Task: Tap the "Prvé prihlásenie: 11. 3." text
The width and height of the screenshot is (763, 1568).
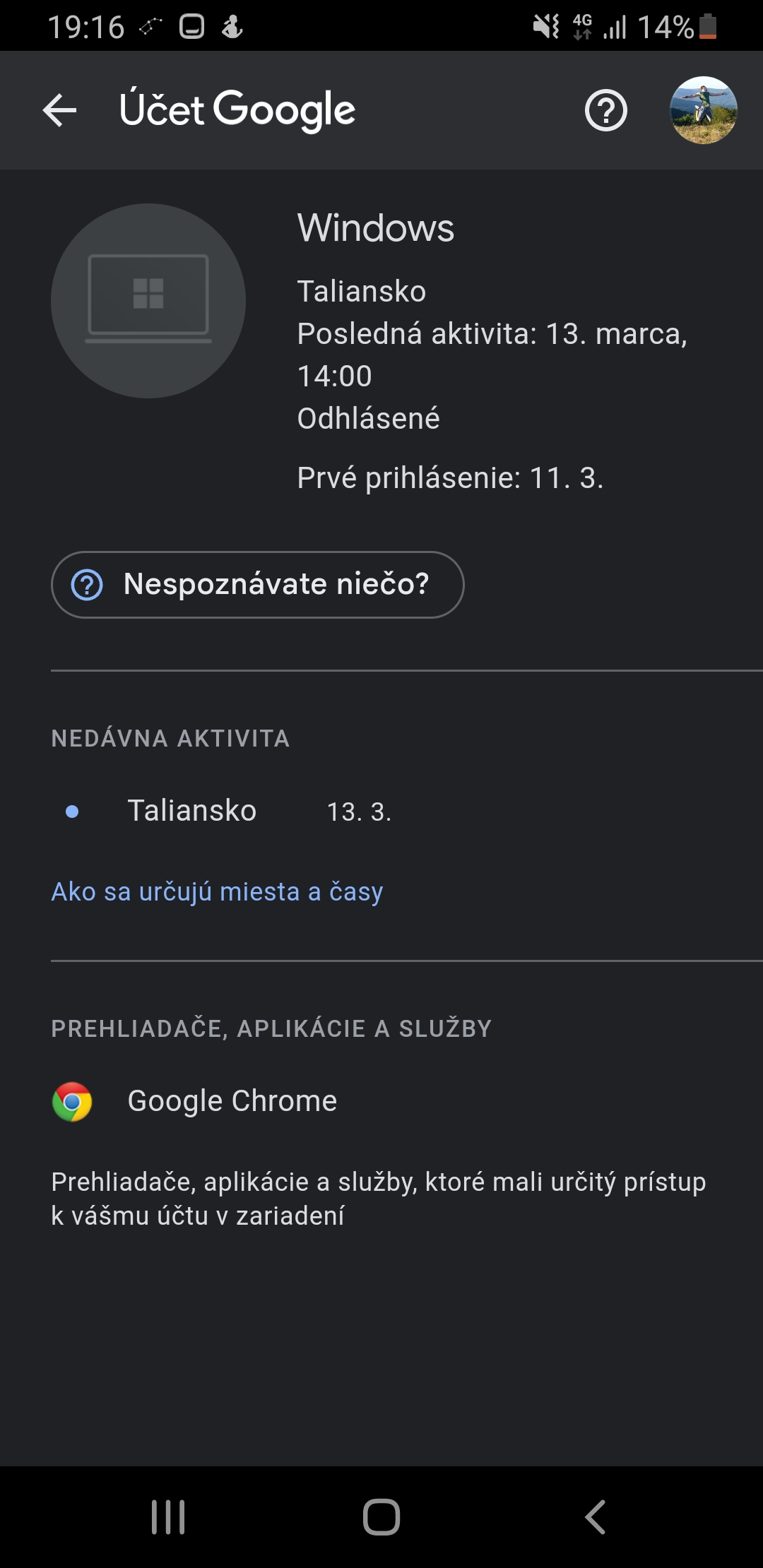Action: [450, 478]
